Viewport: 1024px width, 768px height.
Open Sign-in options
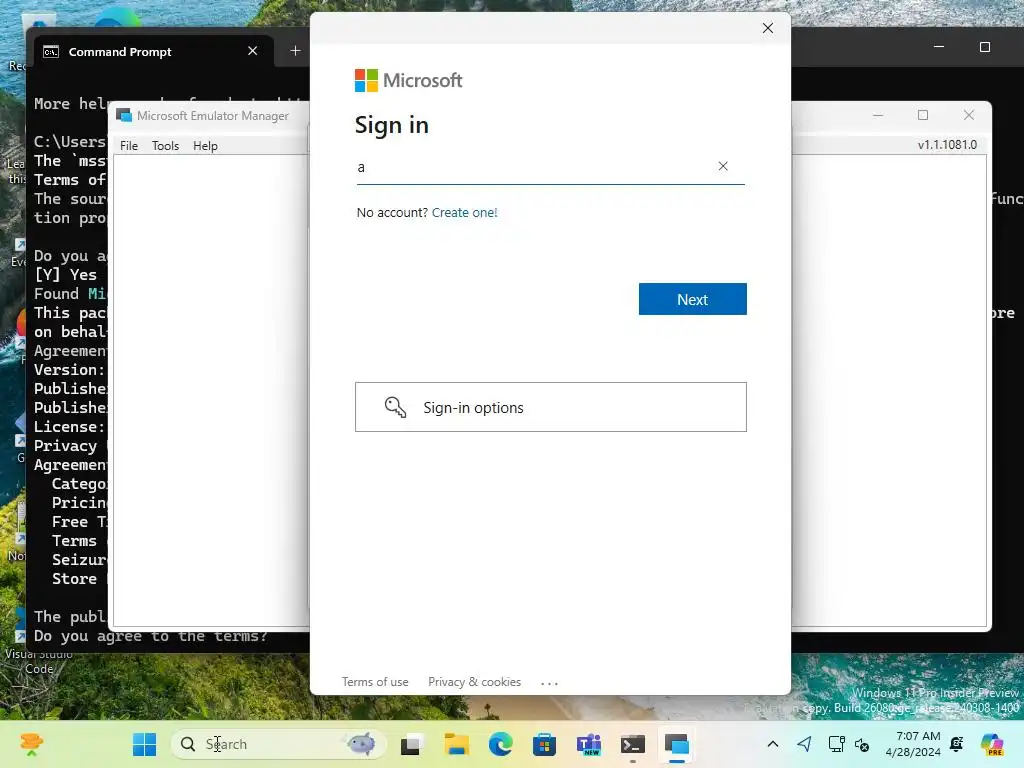coord(551,407)
